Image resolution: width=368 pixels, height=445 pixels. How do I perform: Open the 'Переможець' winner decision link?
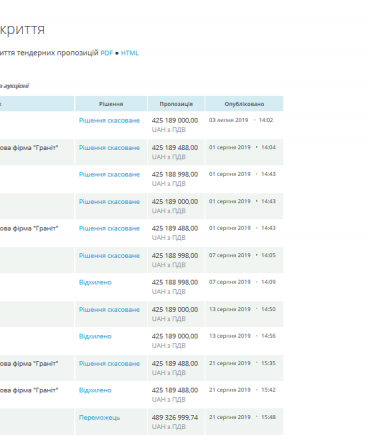[99, 418]
